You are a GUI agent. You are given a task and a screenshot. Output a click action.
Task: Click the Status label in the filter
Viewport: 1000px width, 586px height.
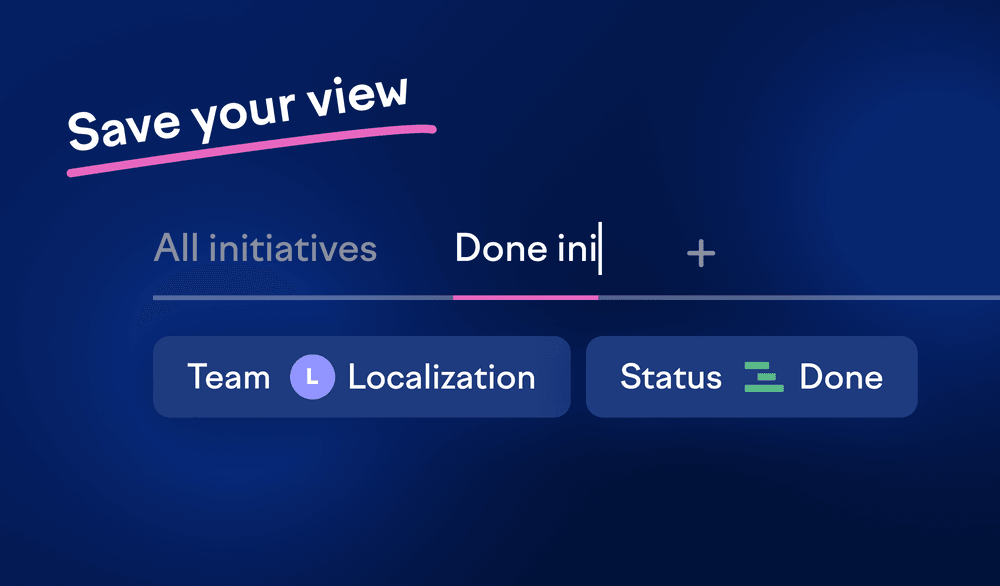point(670,377)
